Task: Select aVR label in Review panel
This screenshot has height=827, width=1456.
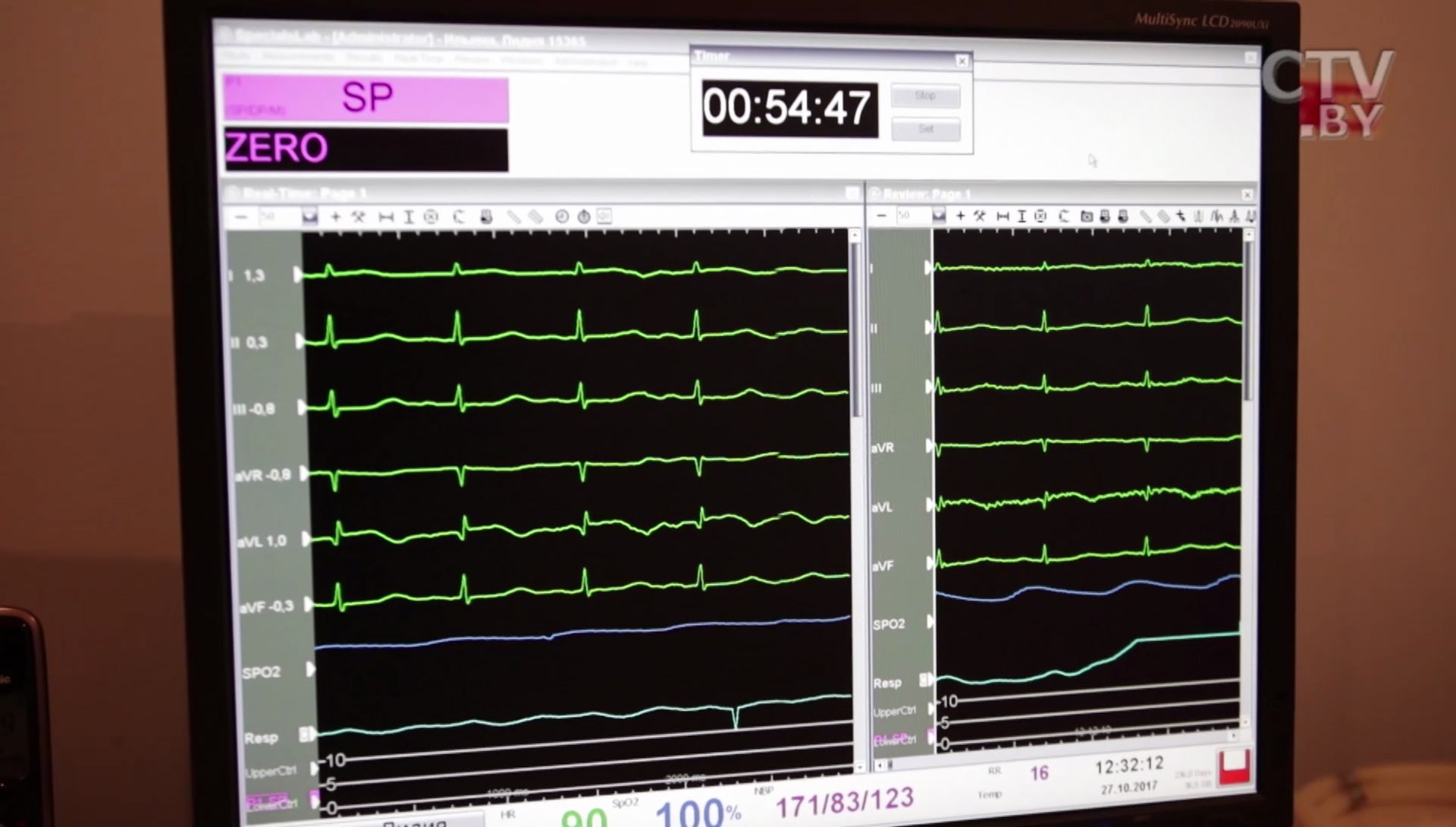Action: pyautogui.click(x=883, y=448)
